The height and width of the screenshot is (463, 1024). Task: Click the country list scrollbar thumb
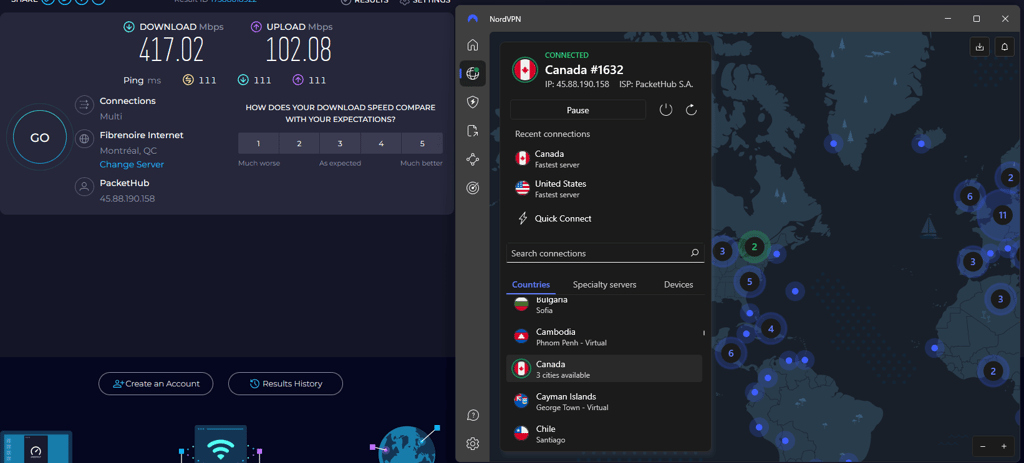(704, 333)
